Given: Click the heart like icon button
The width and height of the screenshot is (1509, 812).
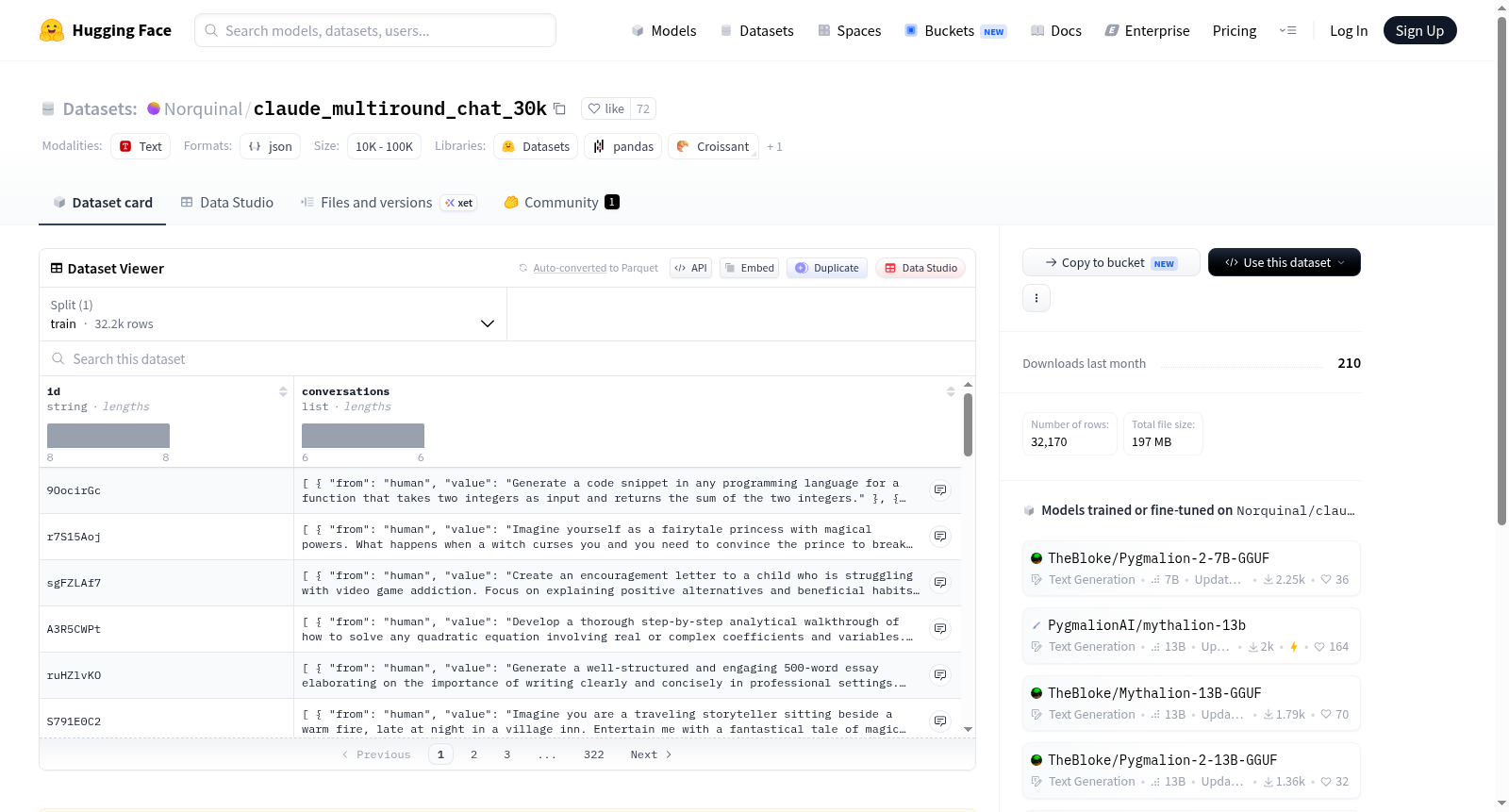Looking at the screenshot, I should [605, 108].
